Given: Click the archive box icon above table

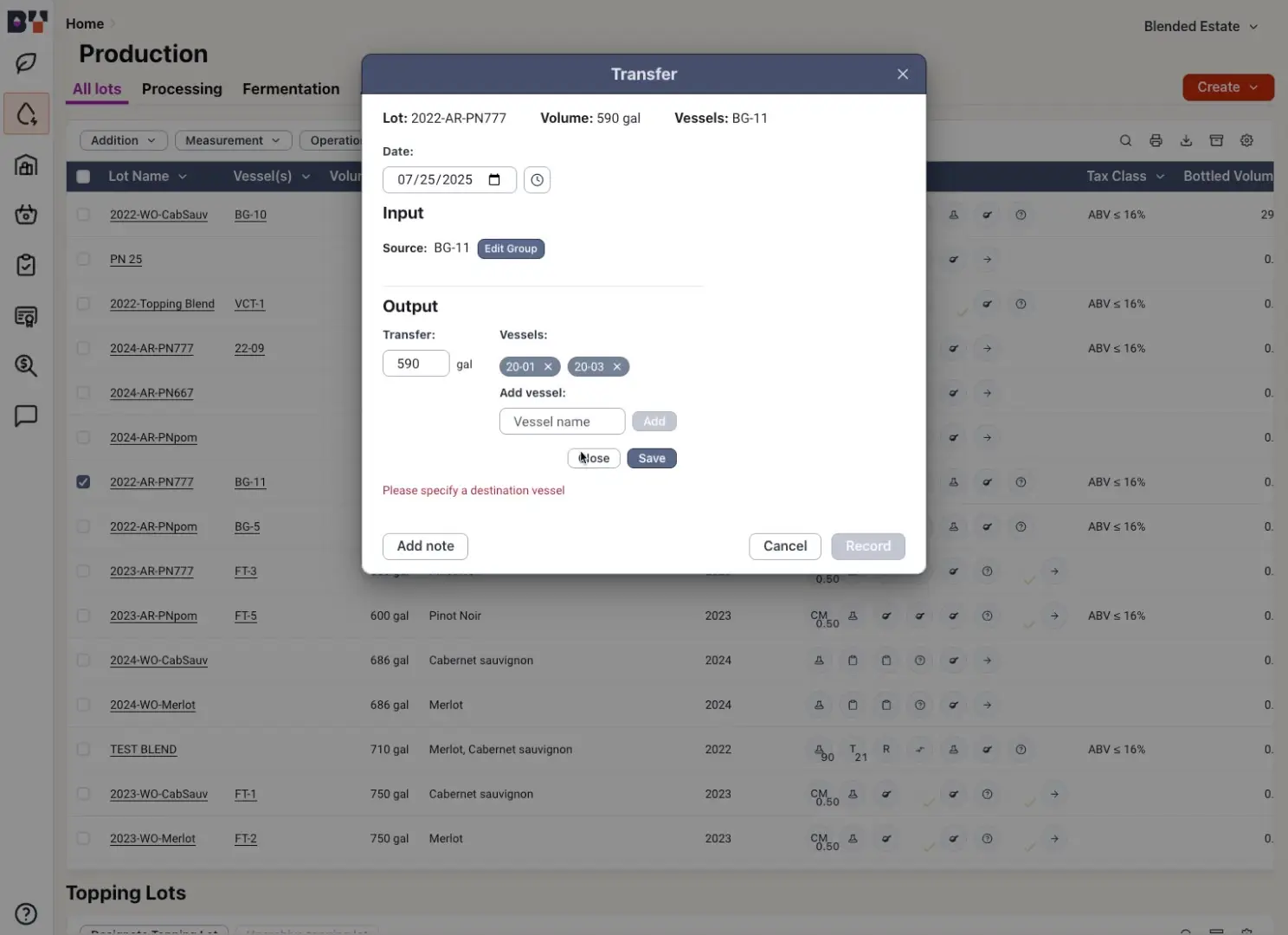Looking at the screenshot, I should pos(1216,140).
